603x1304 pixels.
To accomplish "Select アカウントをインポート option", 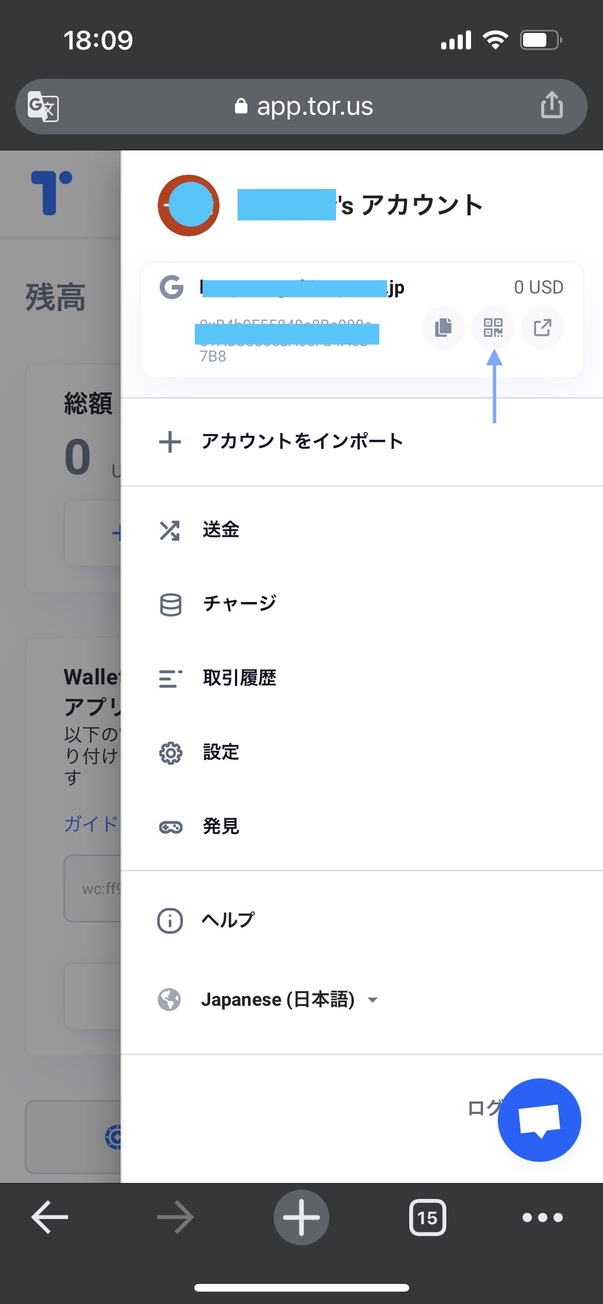I will pyautogui.click(x=362, y=441).
